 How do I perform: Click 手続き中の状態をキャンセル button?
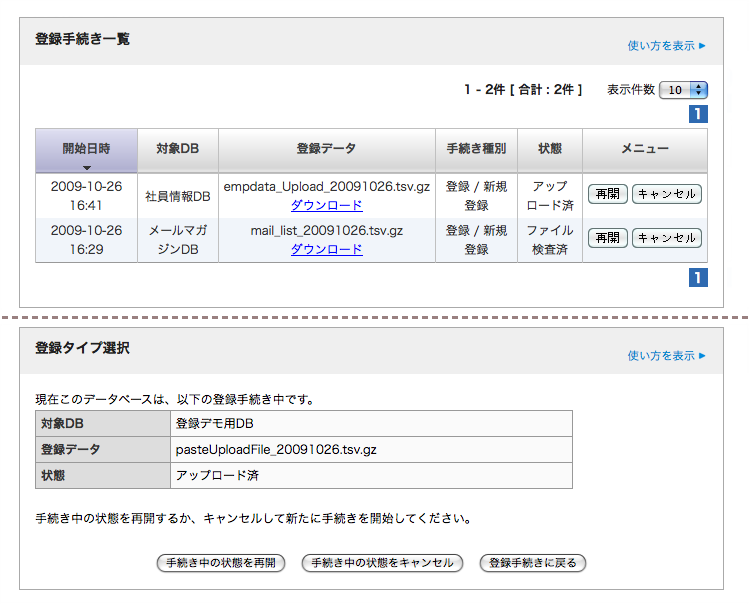click(382, 563)
